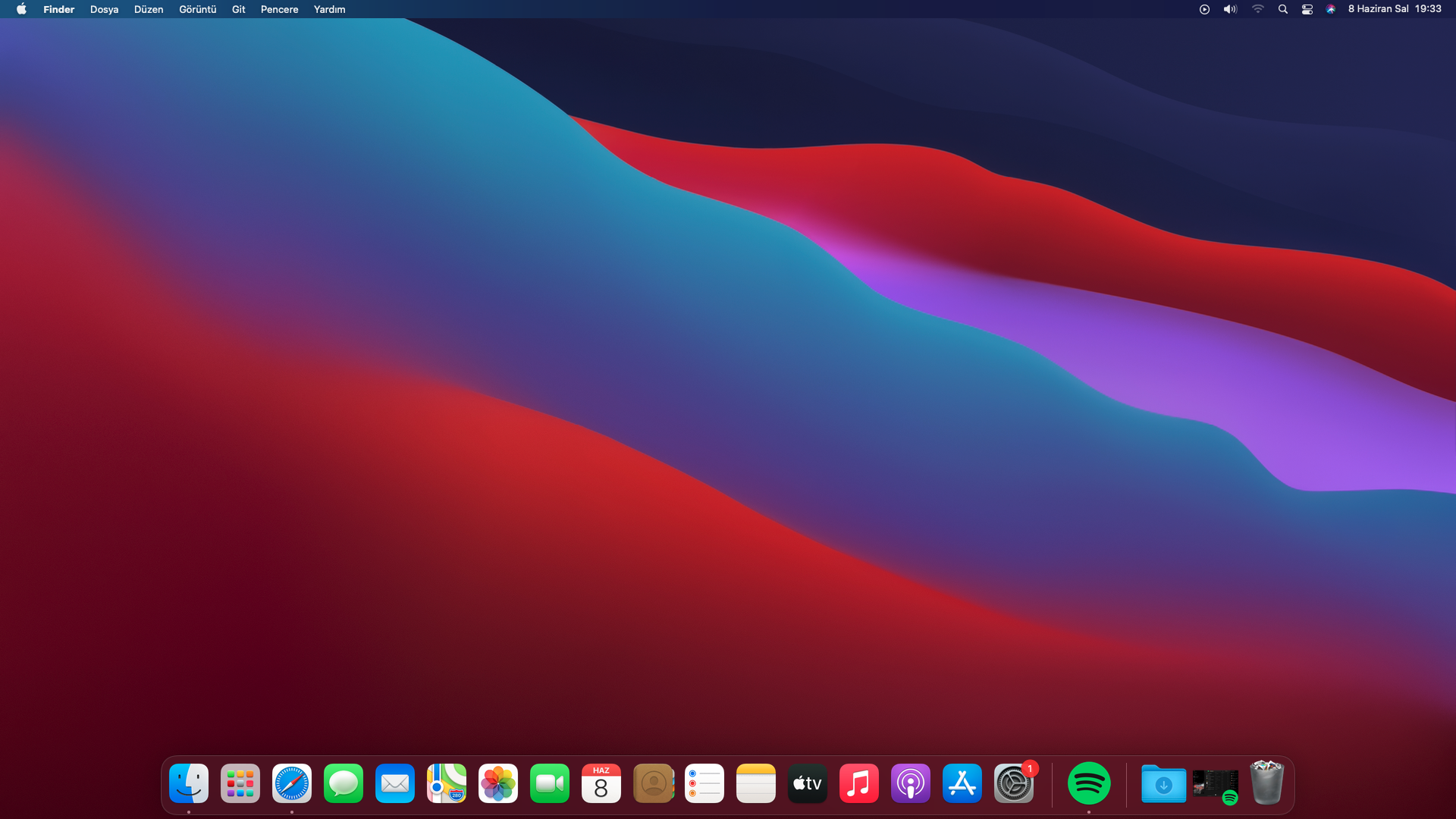This screenshot has width=1456, height=819.
Task: Launch the Music app
Action: [859, 783]
